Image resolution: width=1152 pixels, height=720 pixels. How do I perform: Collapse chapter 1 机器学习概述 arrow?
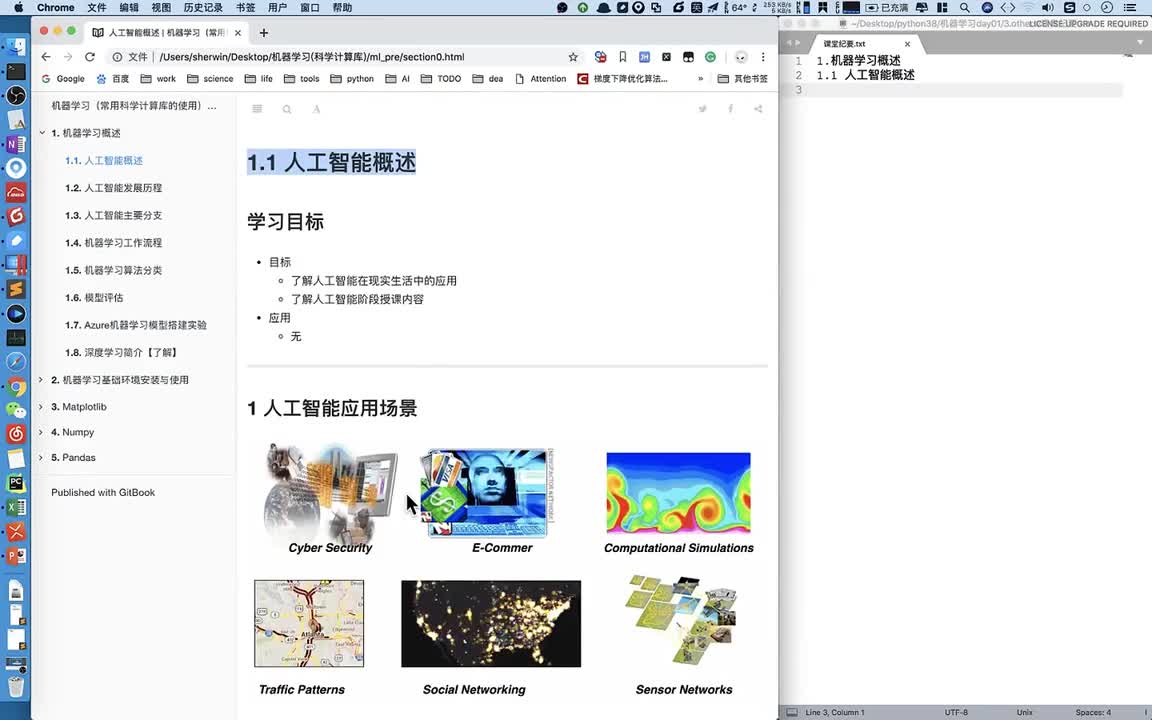[42, 133]
